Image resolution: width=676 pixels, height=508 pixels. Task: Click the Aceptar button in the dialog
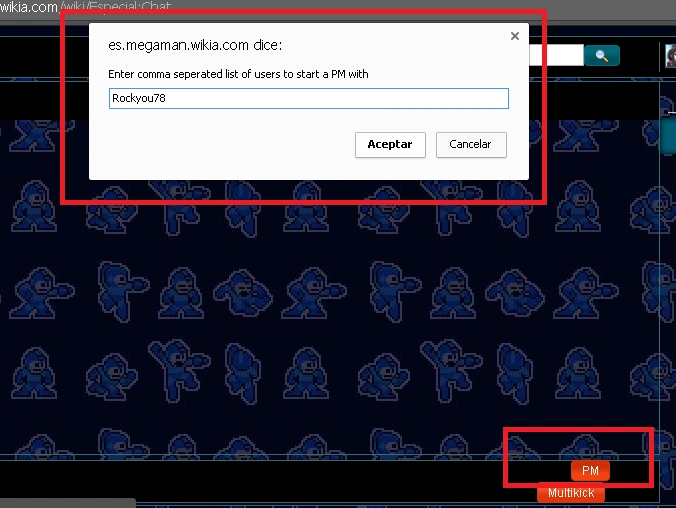pos(390,145)
